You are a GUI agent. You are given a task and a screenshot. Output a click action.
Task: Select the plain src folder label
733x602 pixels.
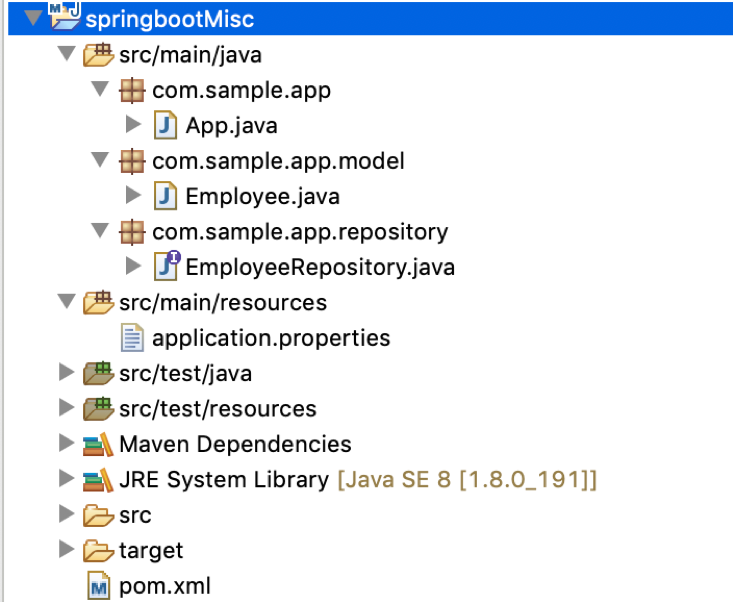click(x=135, y=515)
